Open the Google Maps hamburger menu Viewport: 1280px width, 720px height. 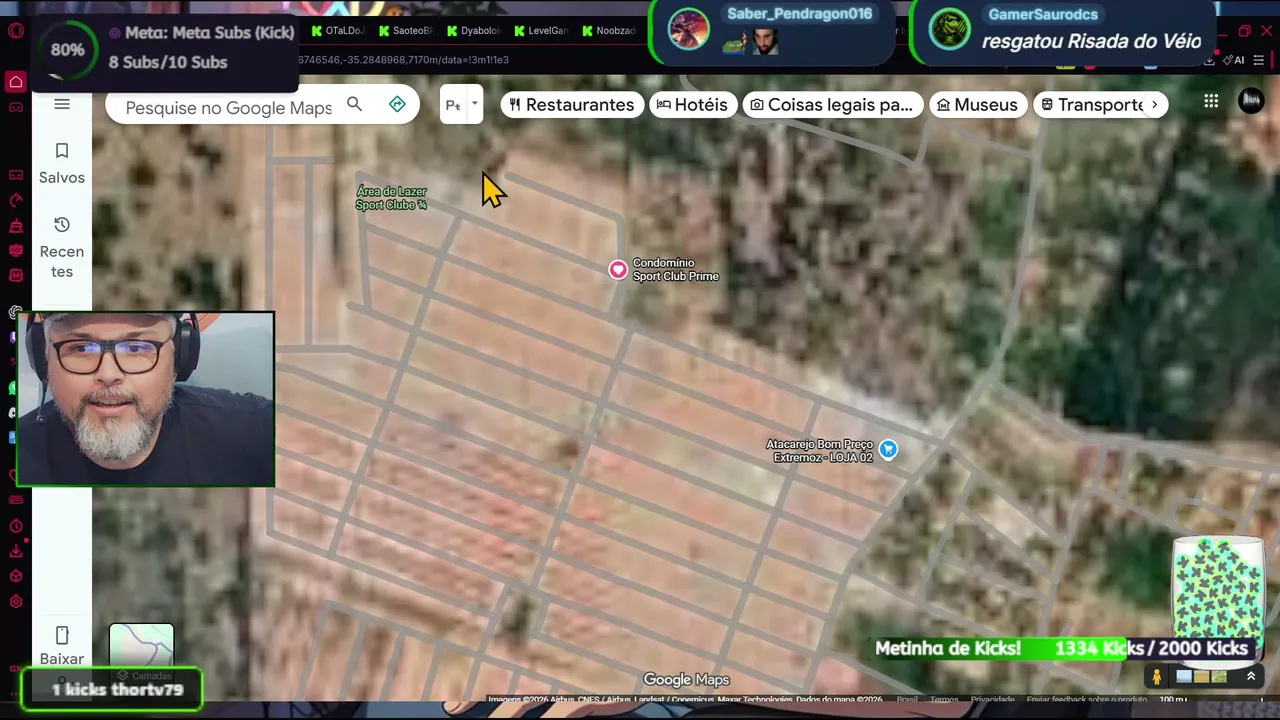62,105
